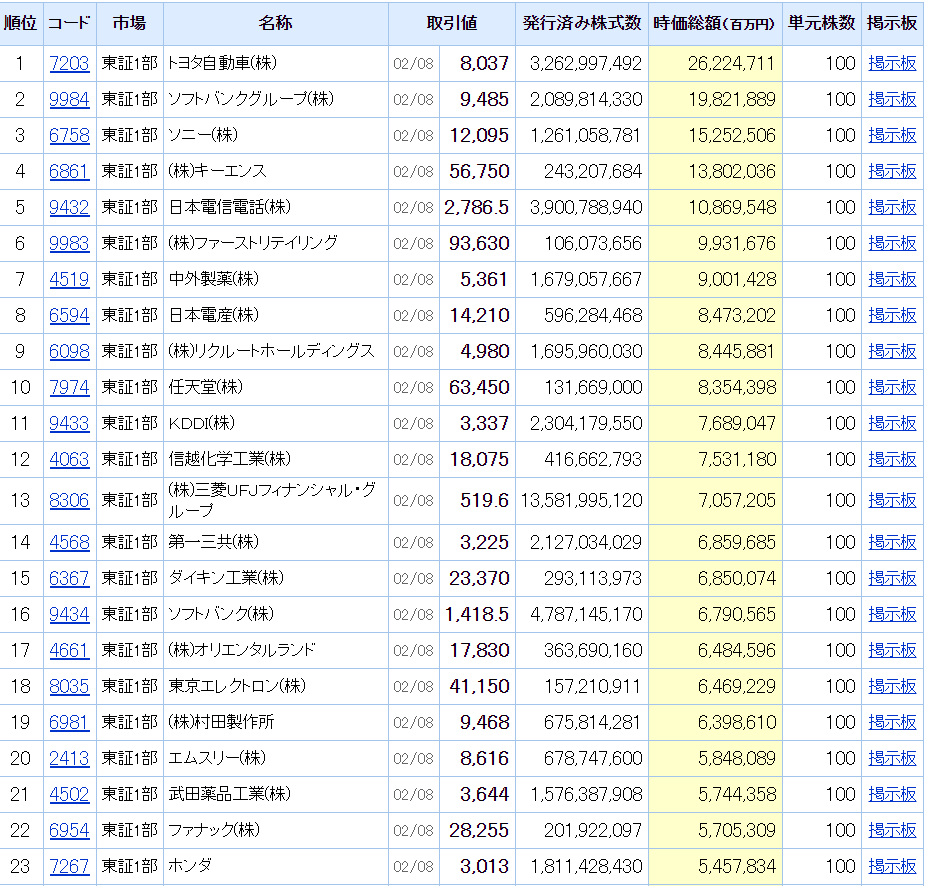The image size is (925, 886).
Task: Open 掲示板 link in ソニー row
Action: (892, 135)
